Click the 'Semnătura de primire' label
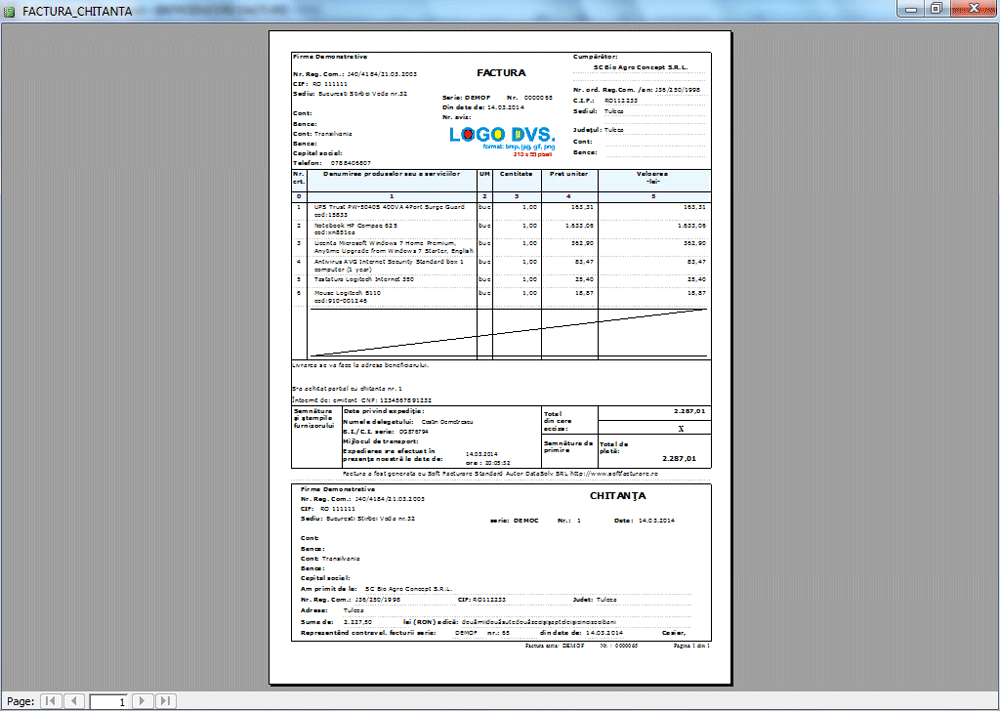The width and height of the screenshot is (1000, 711). click(568, 446)
